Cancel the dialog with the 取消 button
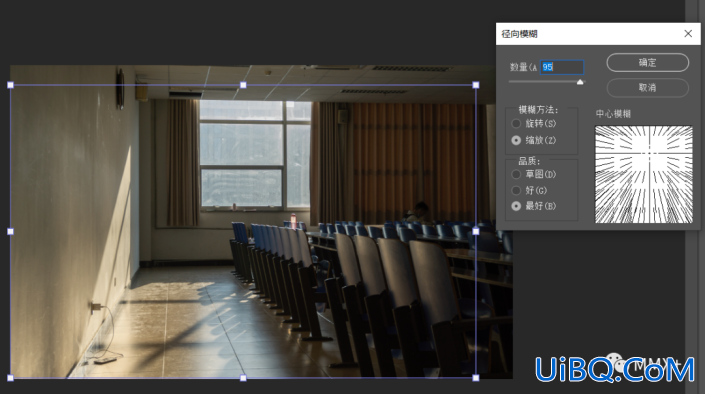Image resolution: width=705 pixels, height=394 pixels. 647,88
